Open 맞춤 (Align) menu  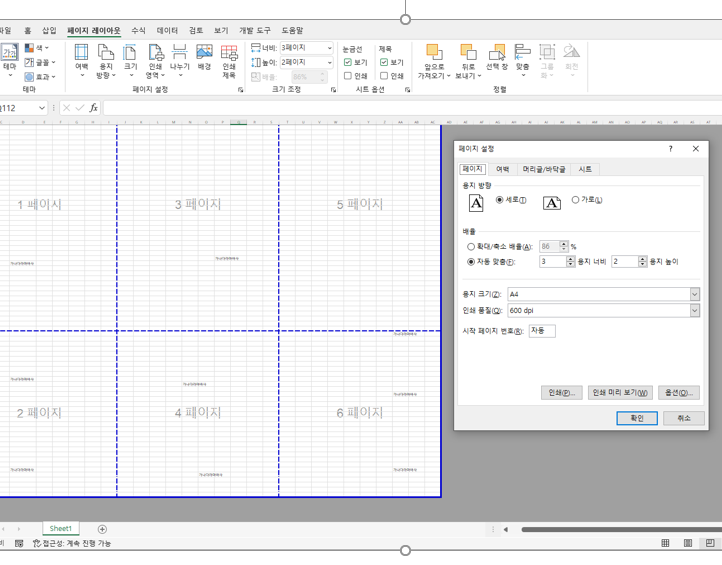coord(523,60)
